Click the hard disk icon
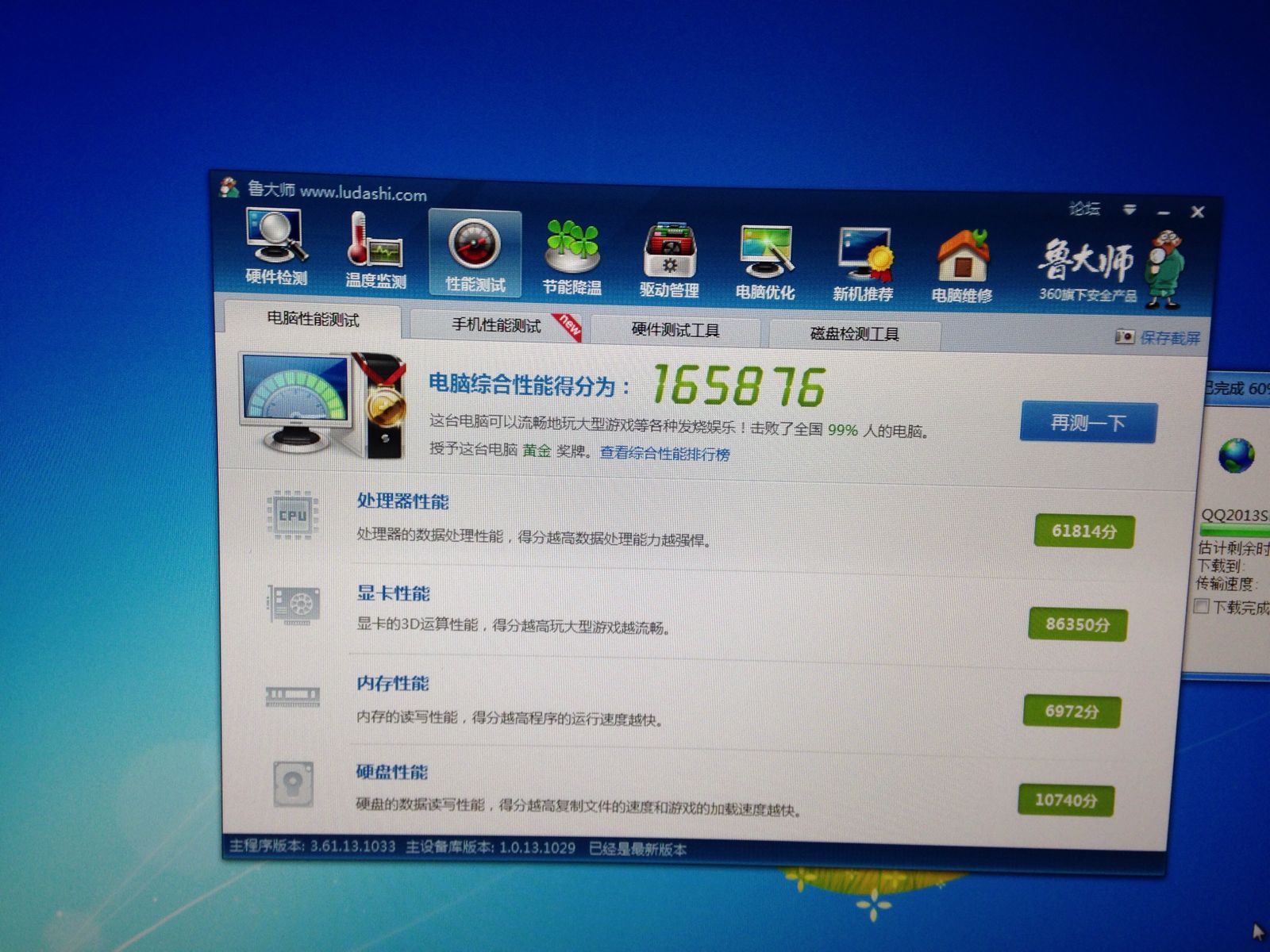Image resolution: width=1270 pixels, height=952 pixels. point(293,784)
